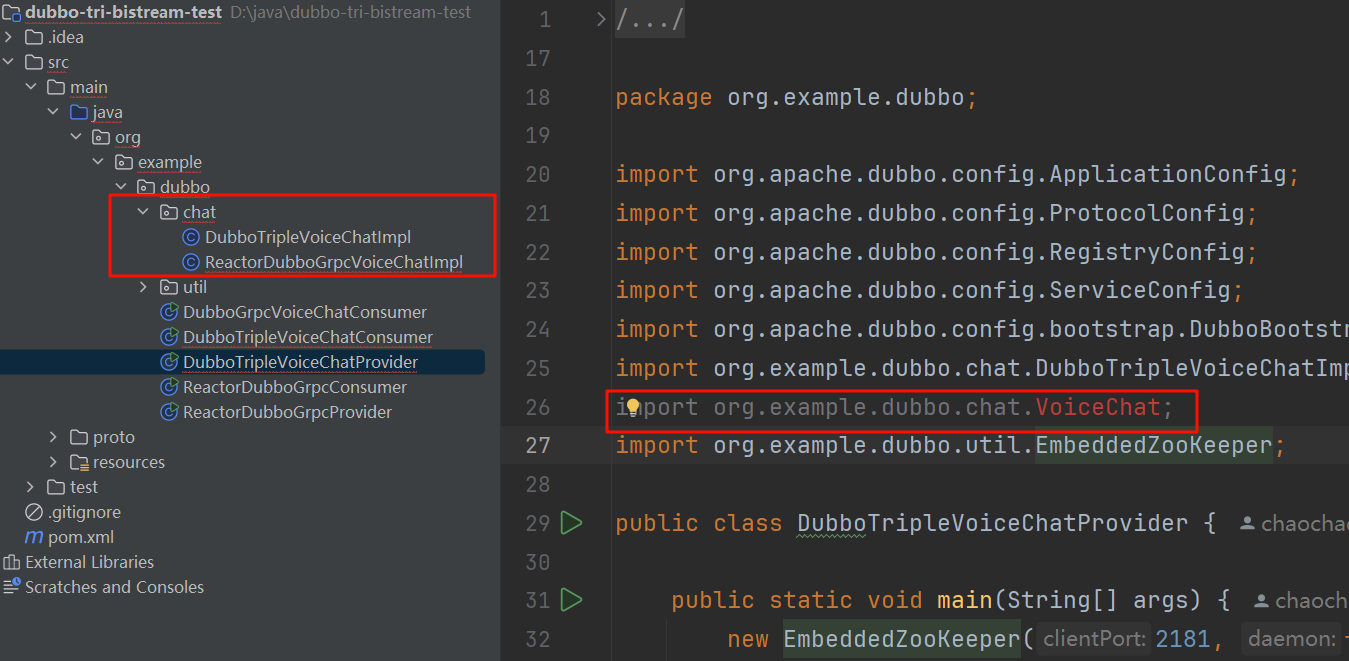This screenshot has height=661, width=1349.
Task: Collapse the dubbo package
Action: tap(121, 188)
